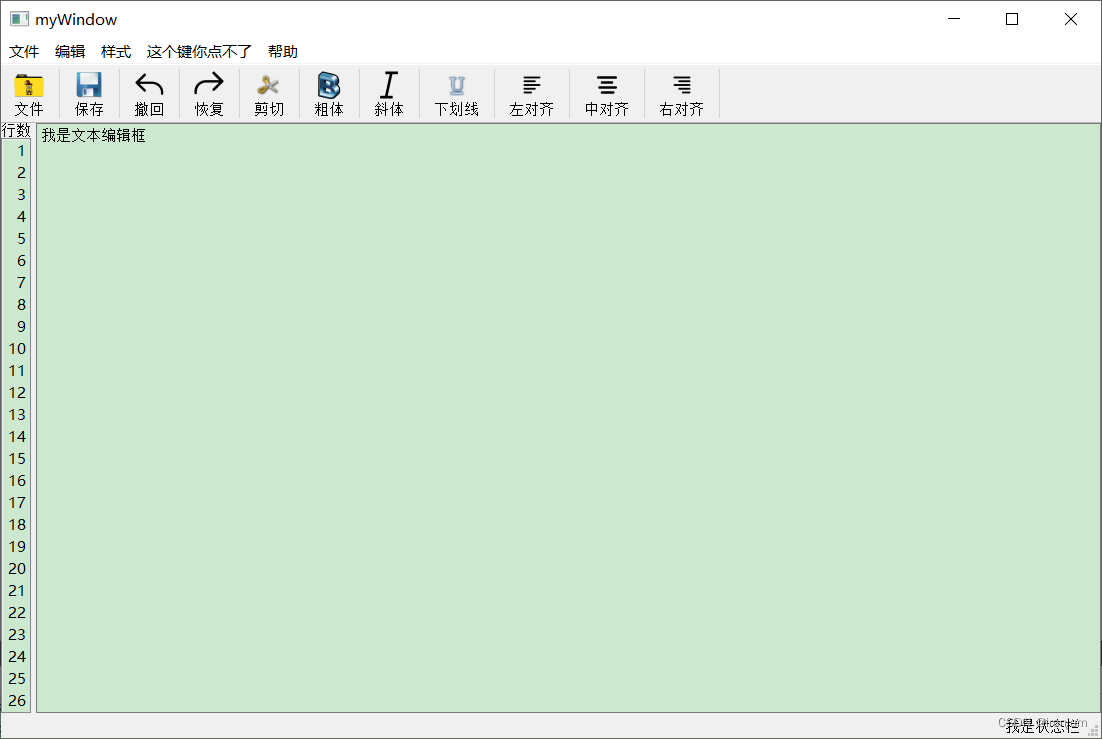
Task: Maximize the myWindow window
Action: (1012, 19)
